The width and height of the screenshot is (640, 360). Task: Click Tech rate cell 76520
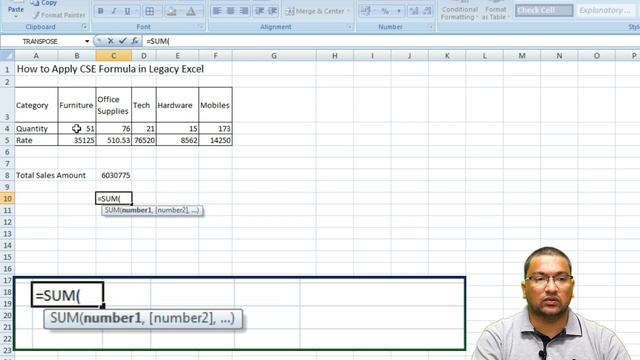(x=144, y=140)
